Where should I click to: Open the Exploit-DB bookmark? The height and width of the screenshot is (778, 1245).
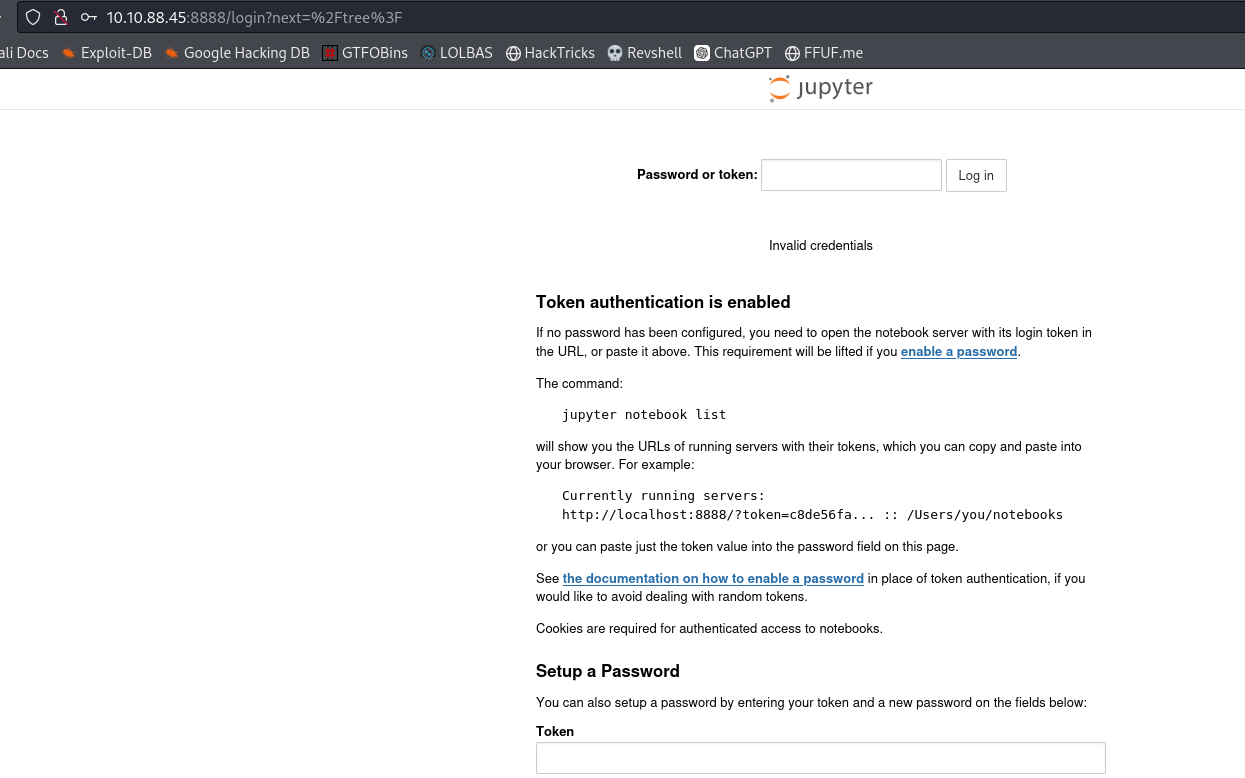tap(106, 53)
